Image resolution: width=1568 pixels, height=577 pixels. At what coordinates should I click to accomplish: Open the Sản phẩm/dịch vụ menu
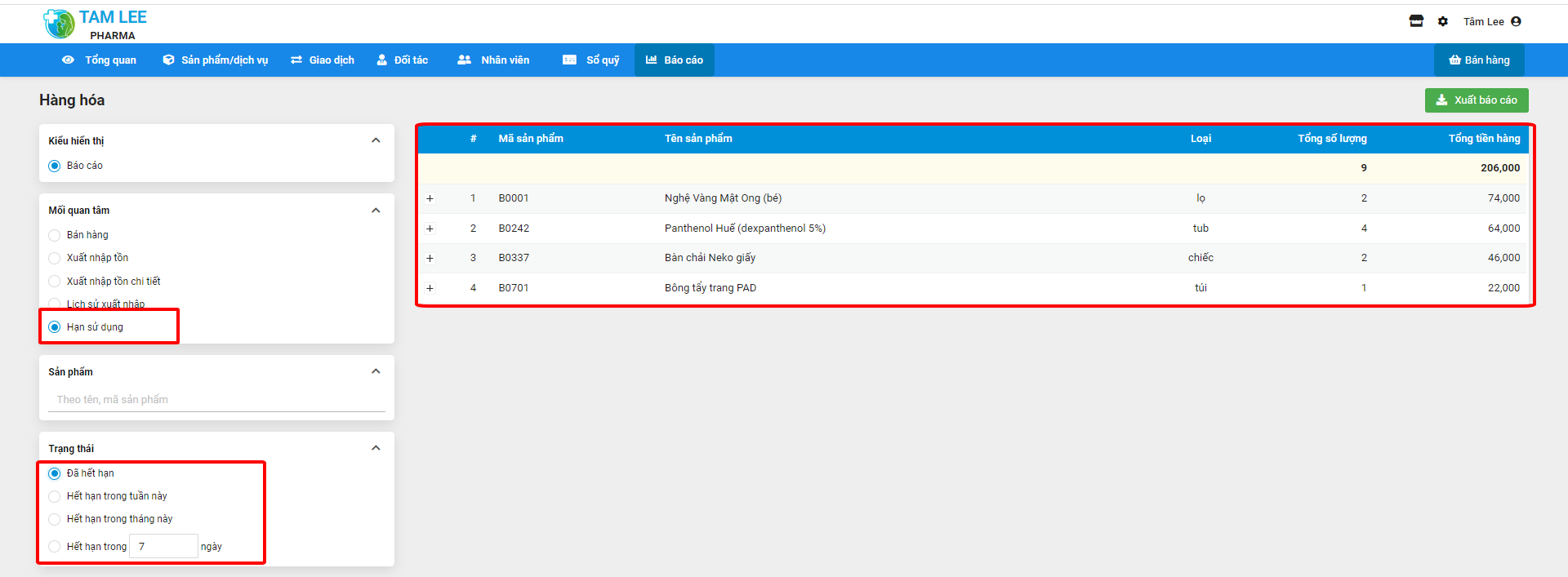click(216, 60)
